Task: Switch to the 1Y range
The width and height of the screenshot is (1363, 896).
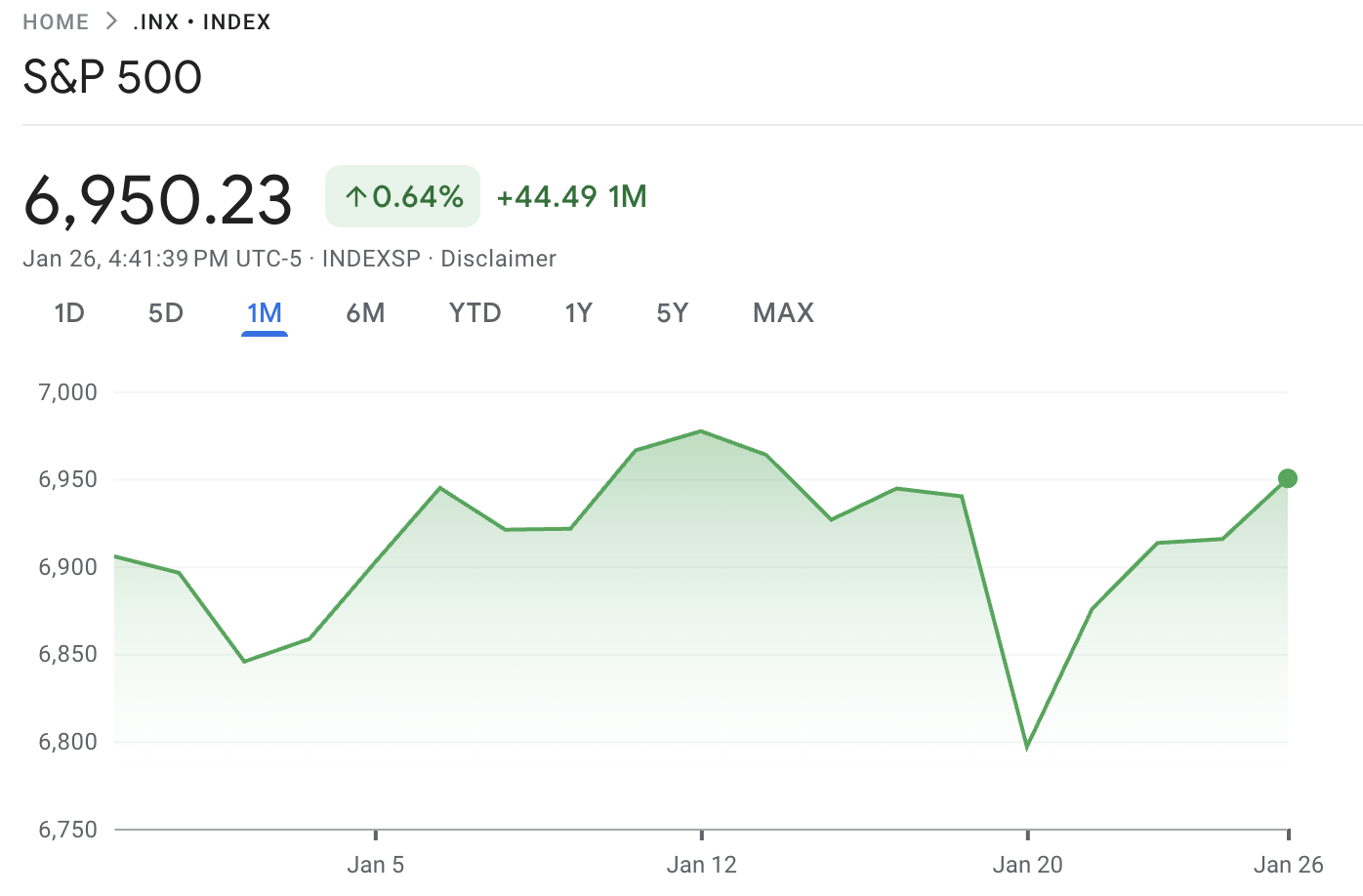Action: [x=578, y=312]
